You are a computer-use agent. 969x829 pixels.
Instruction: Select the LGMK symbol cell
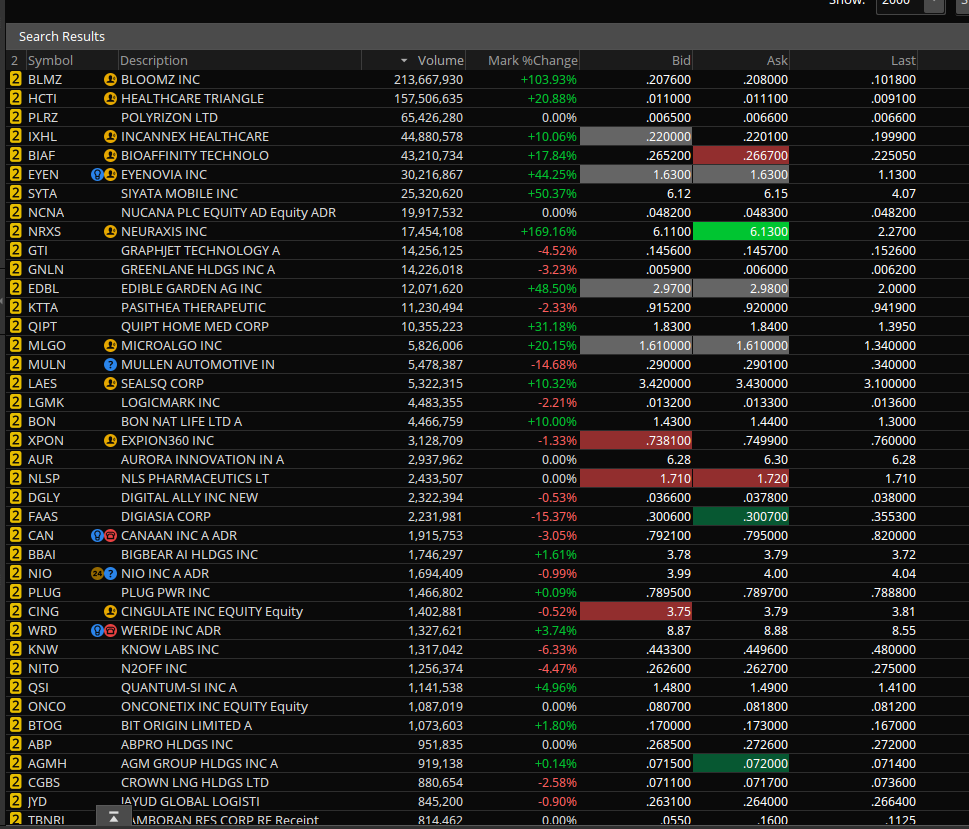point(46,402)
